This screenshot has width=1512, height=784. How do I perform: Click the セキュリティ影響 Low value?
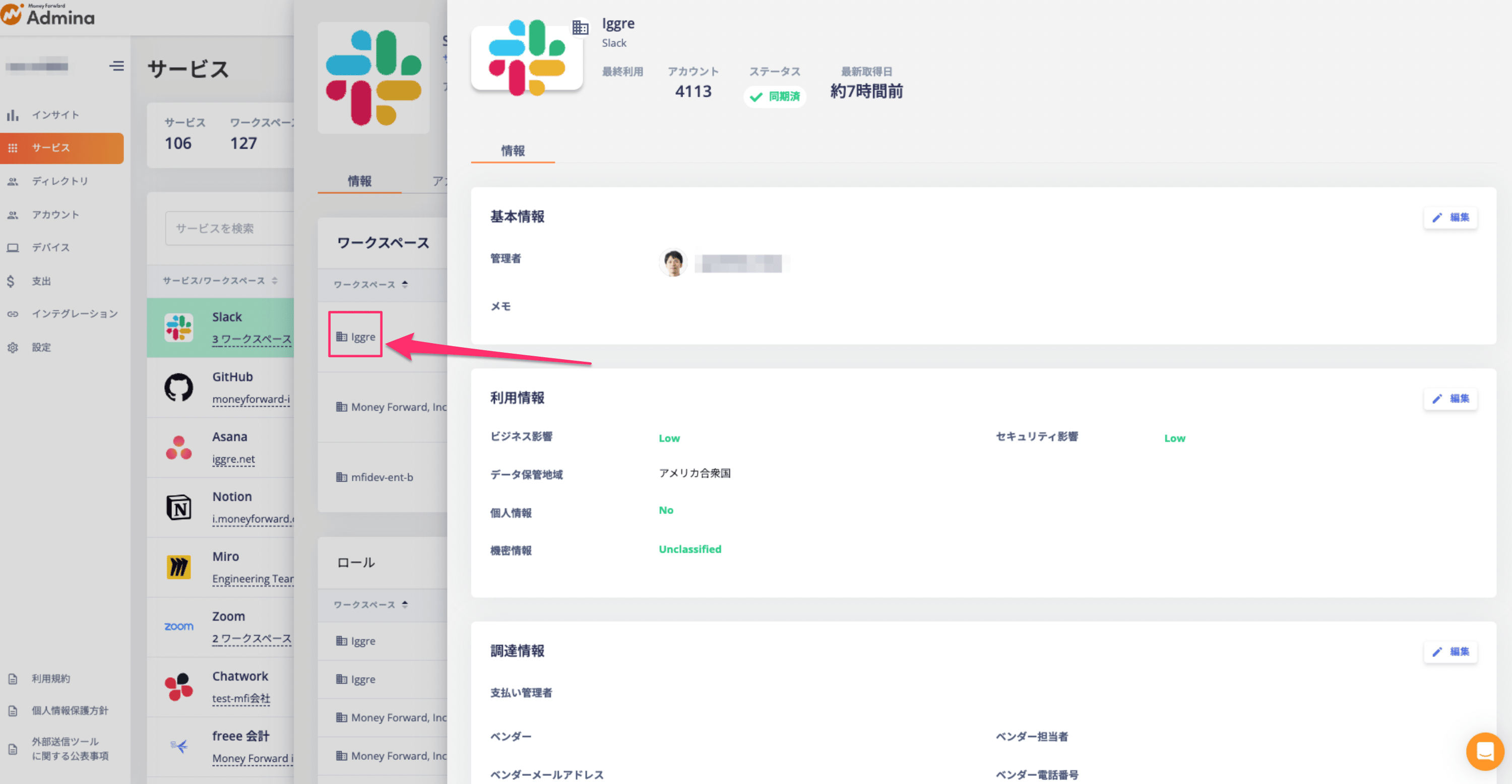point(1174,438)
